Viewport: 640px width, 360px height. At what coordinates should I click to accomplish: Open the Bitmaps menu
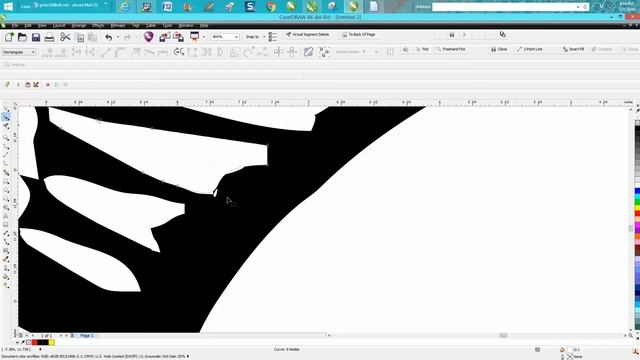118,26
